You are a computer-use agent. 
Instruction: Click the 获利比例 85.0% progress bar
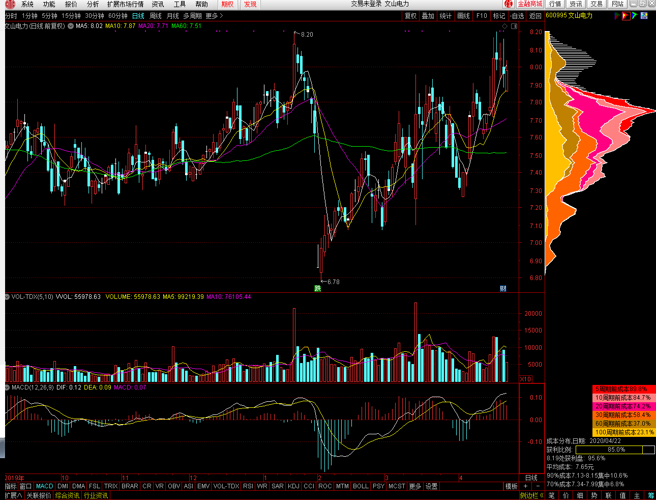click(x=615, y=450)
